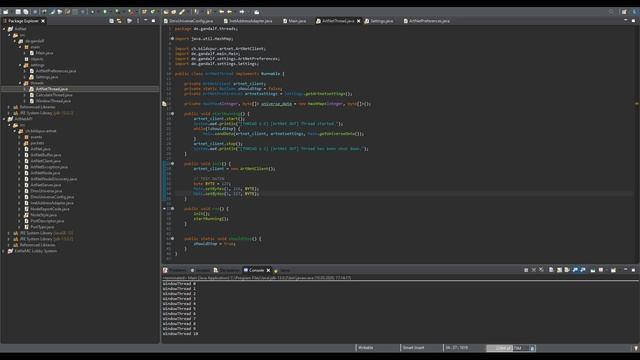Click the Remove Launch icon in the Console toolbar
The height and width of the screenshot is (360, 640).
pyautogui.click(x=533, y=270)
